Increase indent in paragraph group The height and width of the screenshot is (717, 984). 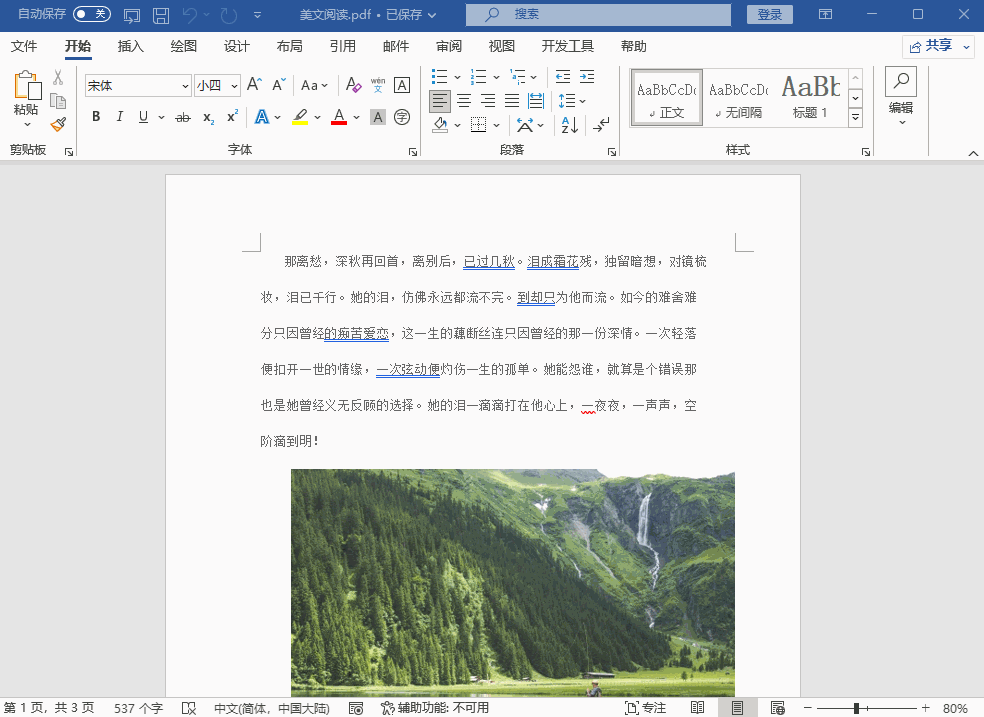(x=587, y=77)
